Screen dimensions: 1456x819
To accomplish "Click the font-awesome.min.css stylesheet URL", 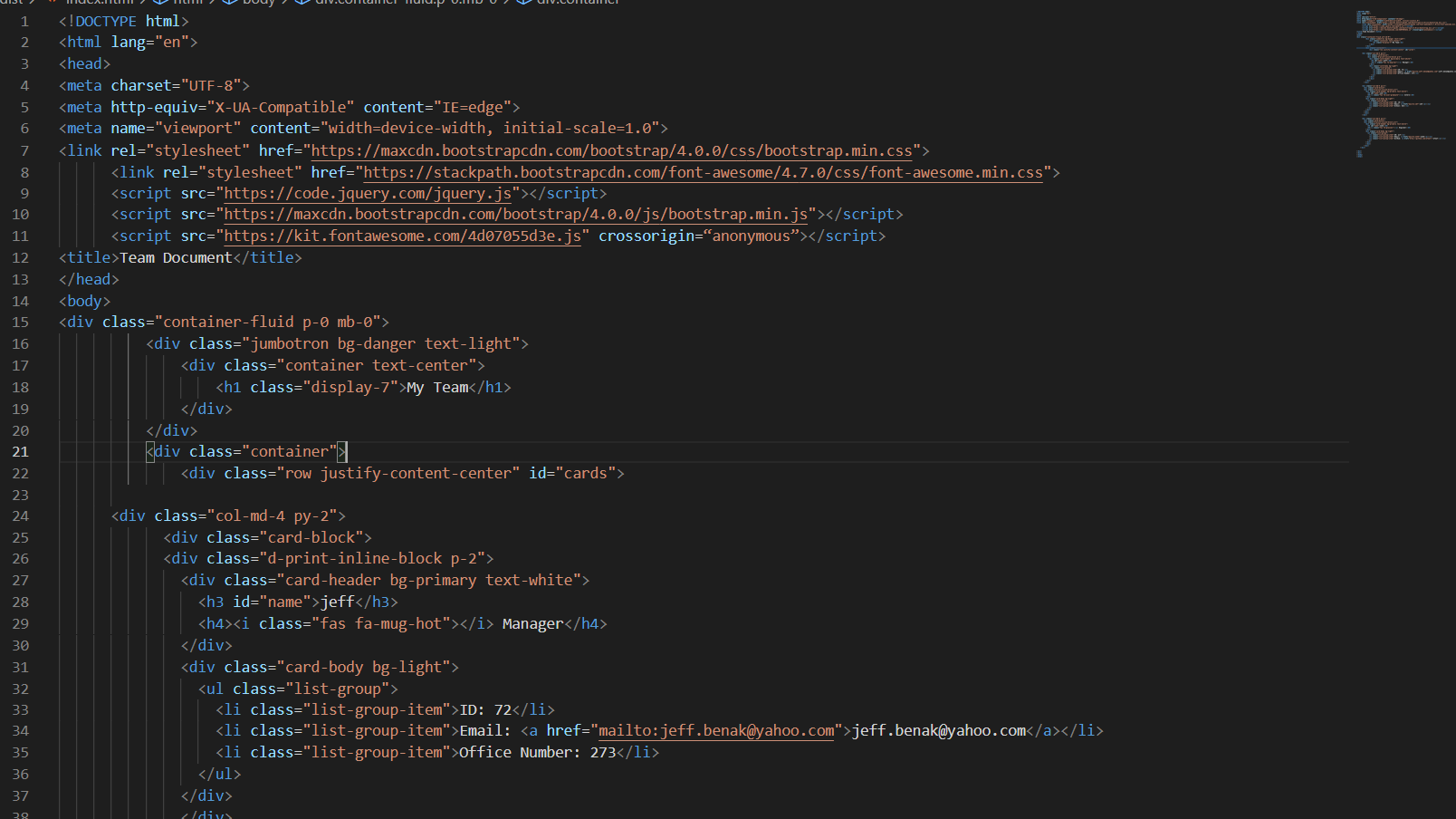I will click(x=702, y=172).
